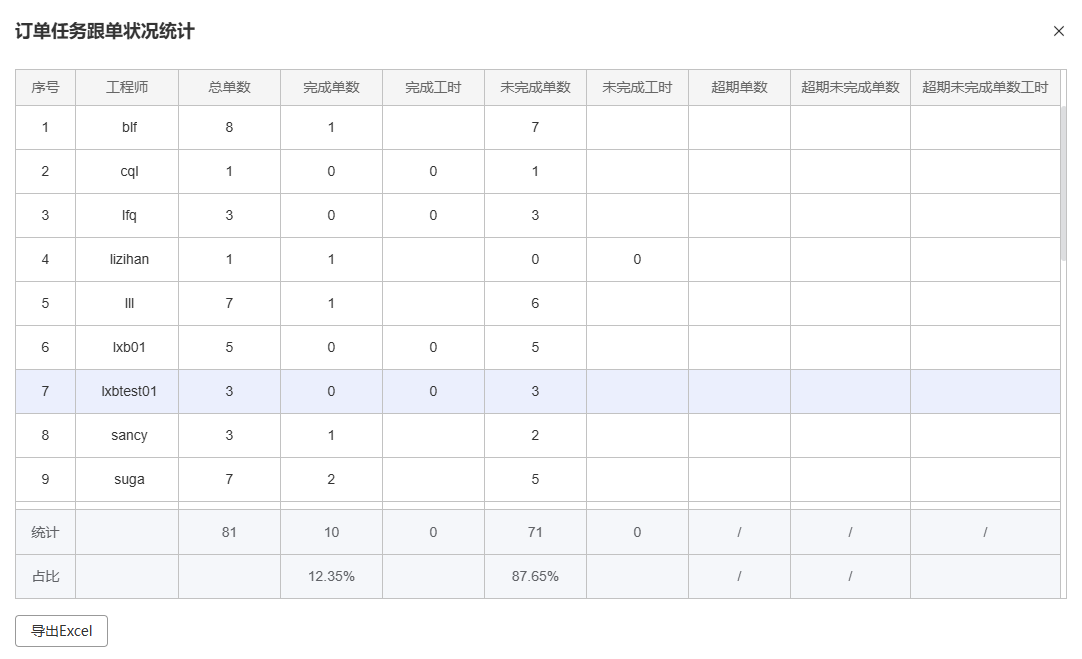Close the order task statistics dialog
This screenshot has width=1082, height=659.
pyautogui.click(x=1058, y=31)
